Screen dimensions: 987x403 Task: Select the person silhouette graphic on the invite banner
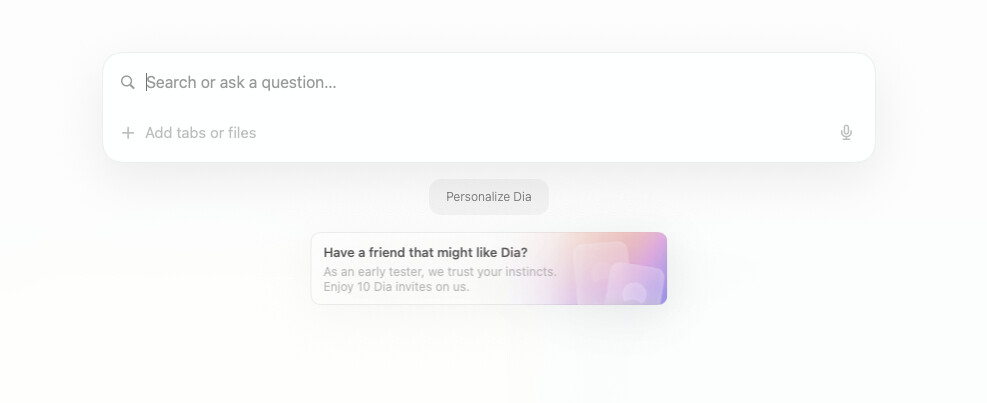tap(635, 293)
